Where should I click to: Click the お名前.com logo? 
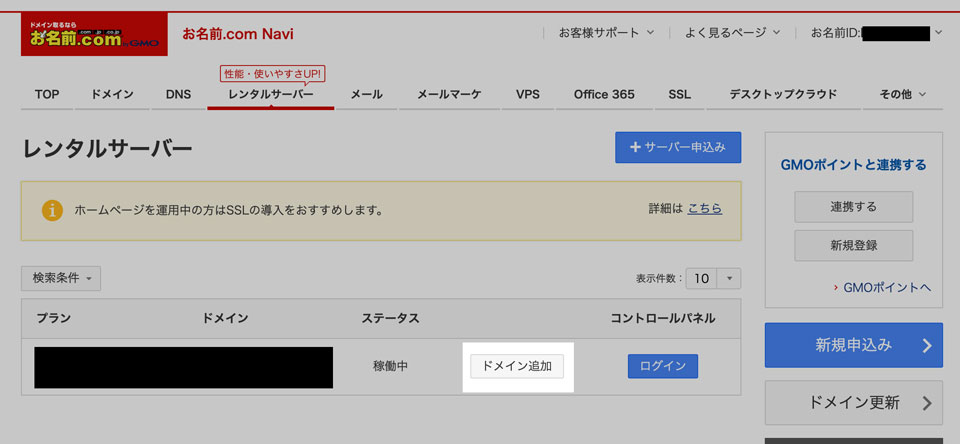tap(94, 34)
